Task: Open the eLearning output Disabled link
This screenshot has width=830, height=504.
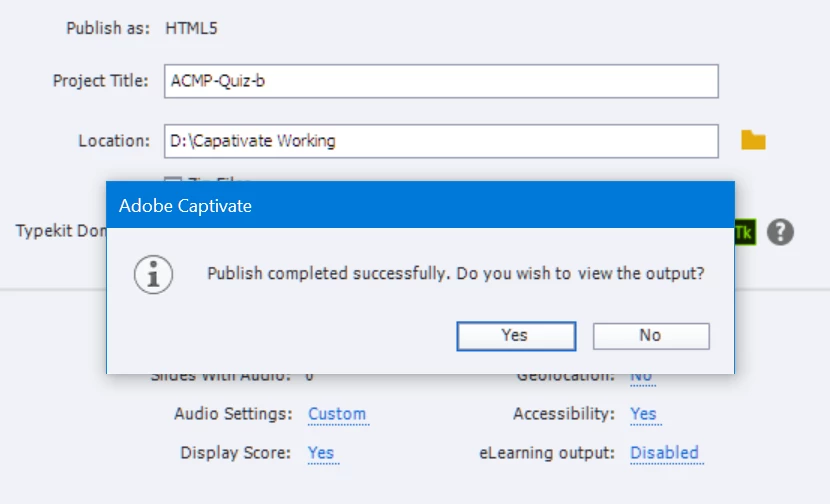Action: [664, 453]
